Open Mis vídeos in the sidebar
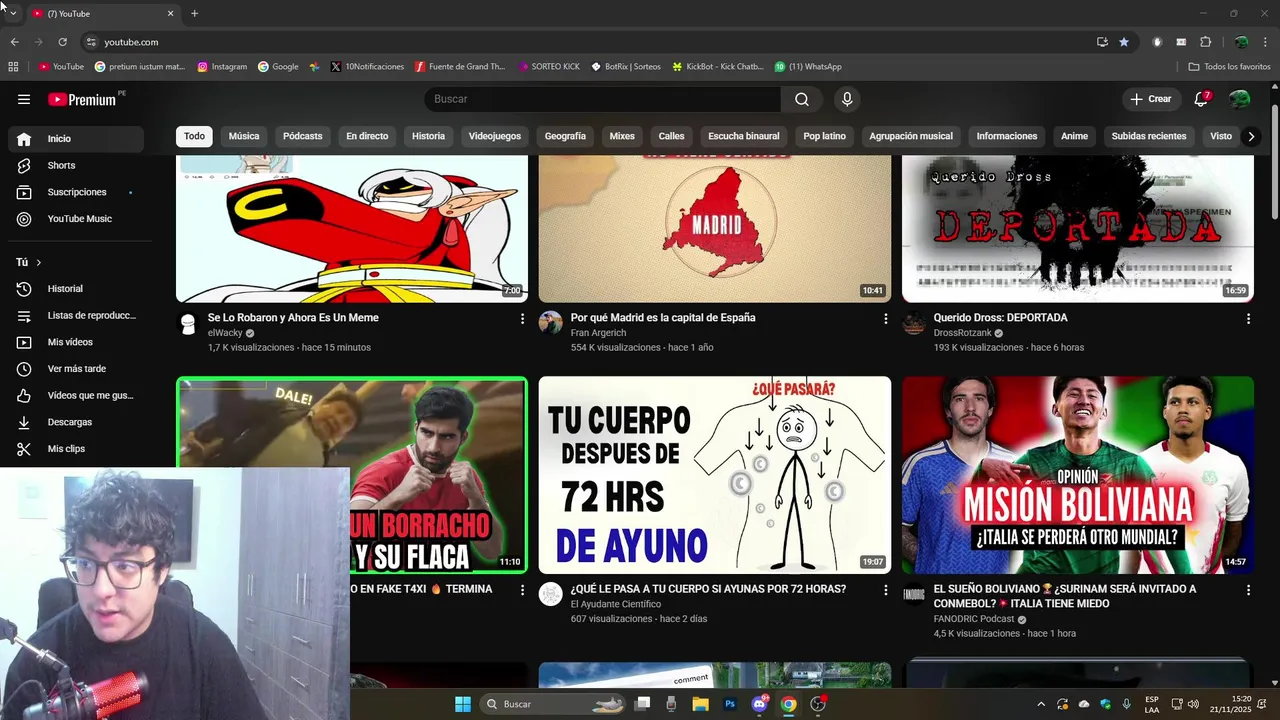Image resolution: width=1280 pixels, height=720 pixels. (74, 342)
